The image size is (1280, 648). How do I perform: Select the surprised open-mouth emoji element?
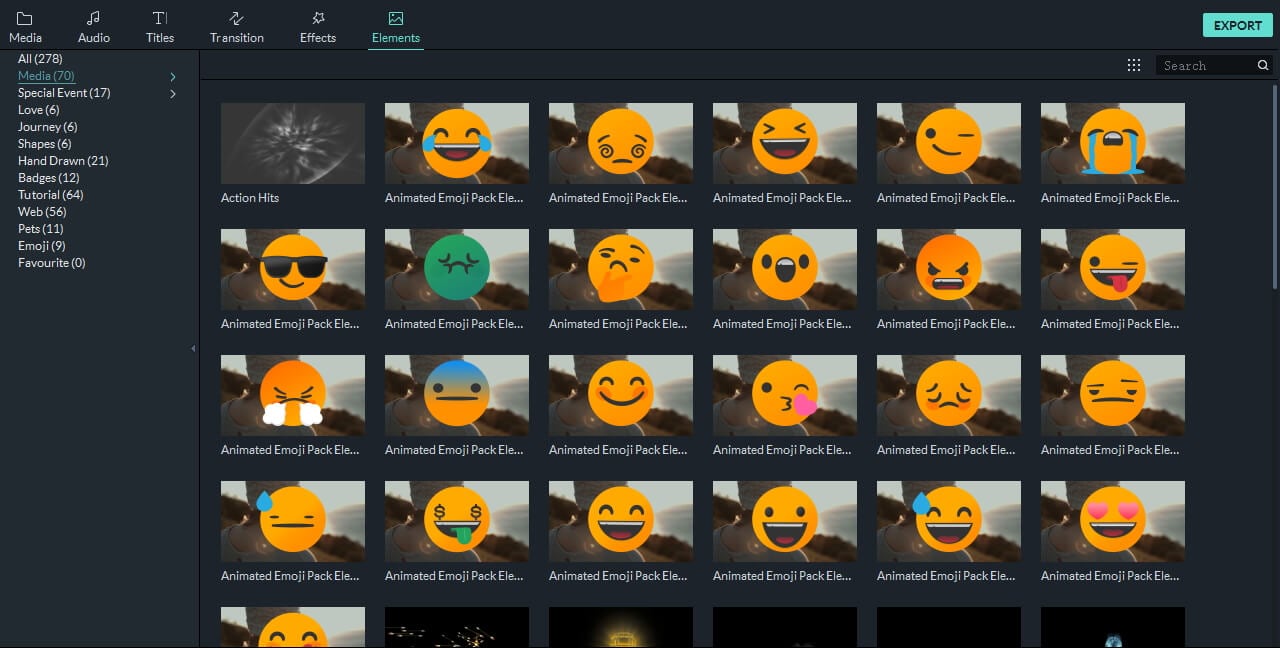(785, 269)
